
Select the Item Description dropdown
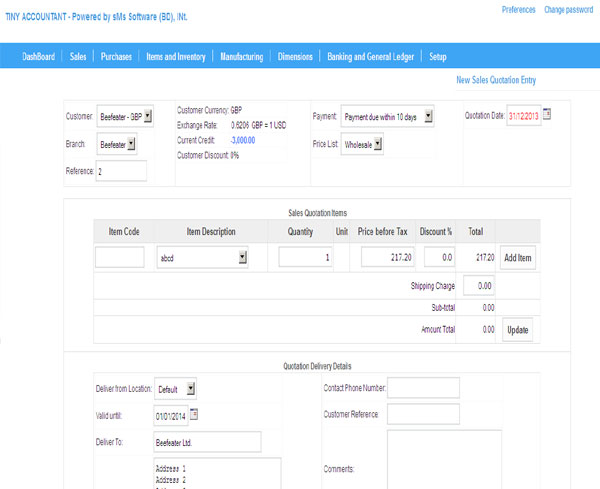pos(203,258)
